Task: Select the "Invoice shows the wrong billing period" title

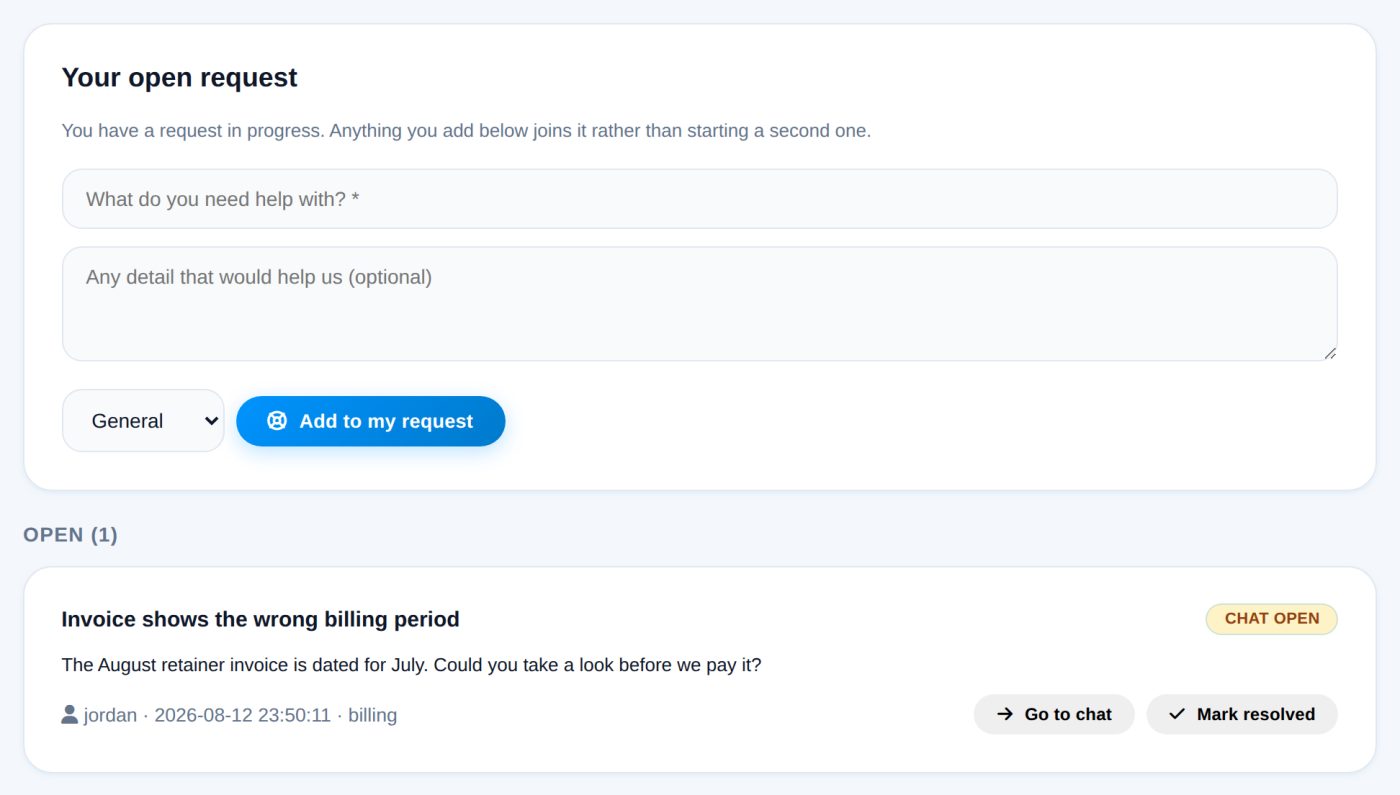Action: click(260, 619)
